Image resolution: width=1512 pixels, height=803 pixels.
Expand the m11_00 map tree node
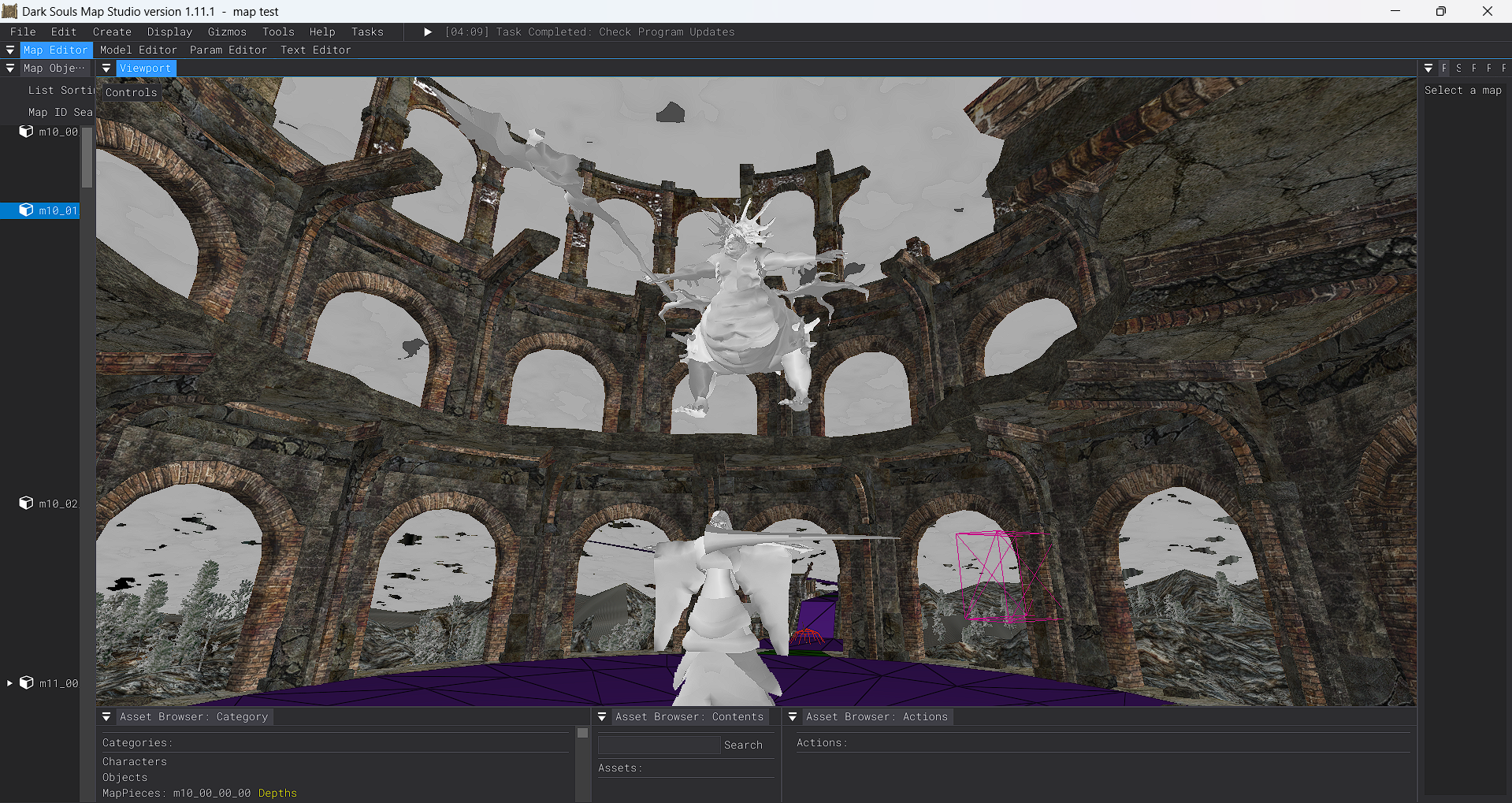pyautogui.click(x=9, y=683)
